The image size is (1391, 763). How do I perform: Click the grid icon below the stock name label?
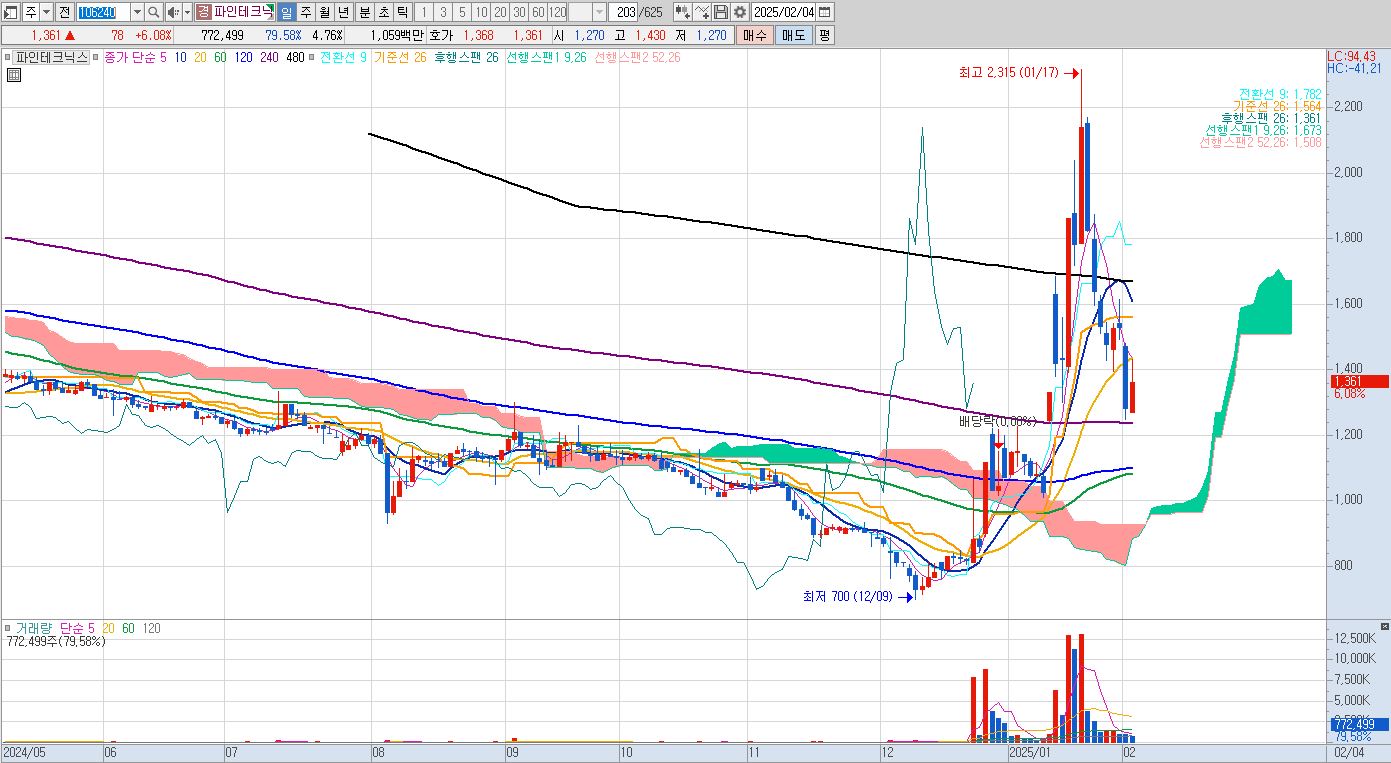[x=14, y=74]
